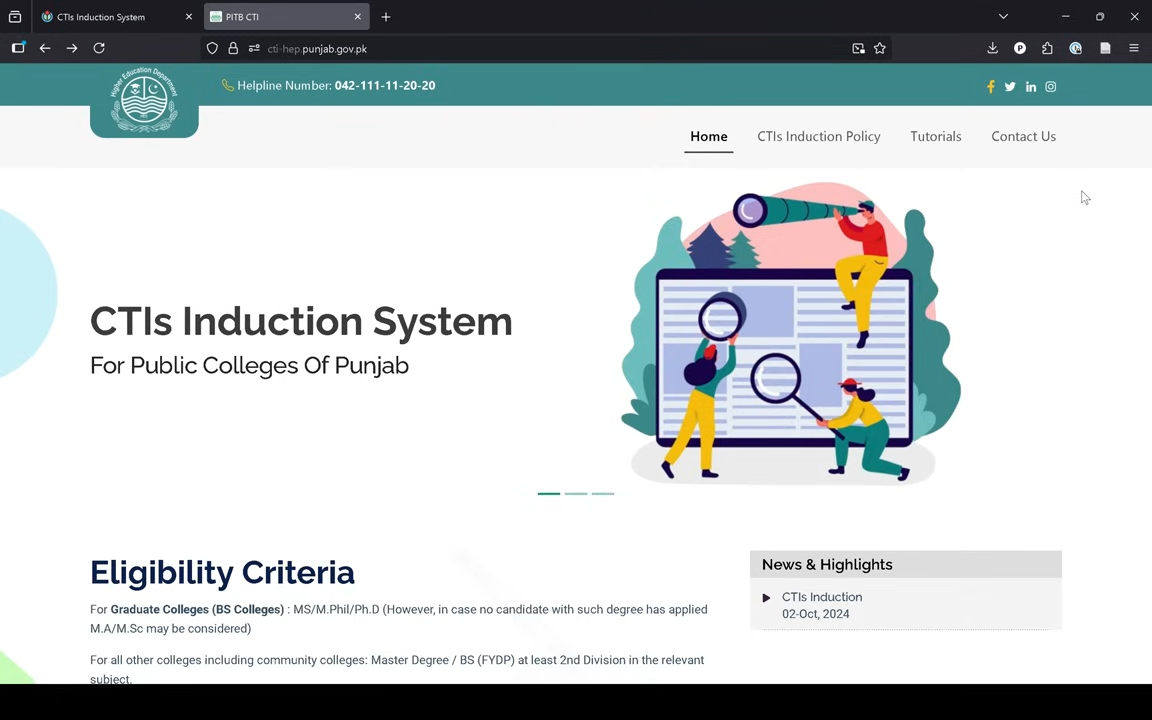
Task: Go to the Tutorials menu item
Action: coord(935,137)
